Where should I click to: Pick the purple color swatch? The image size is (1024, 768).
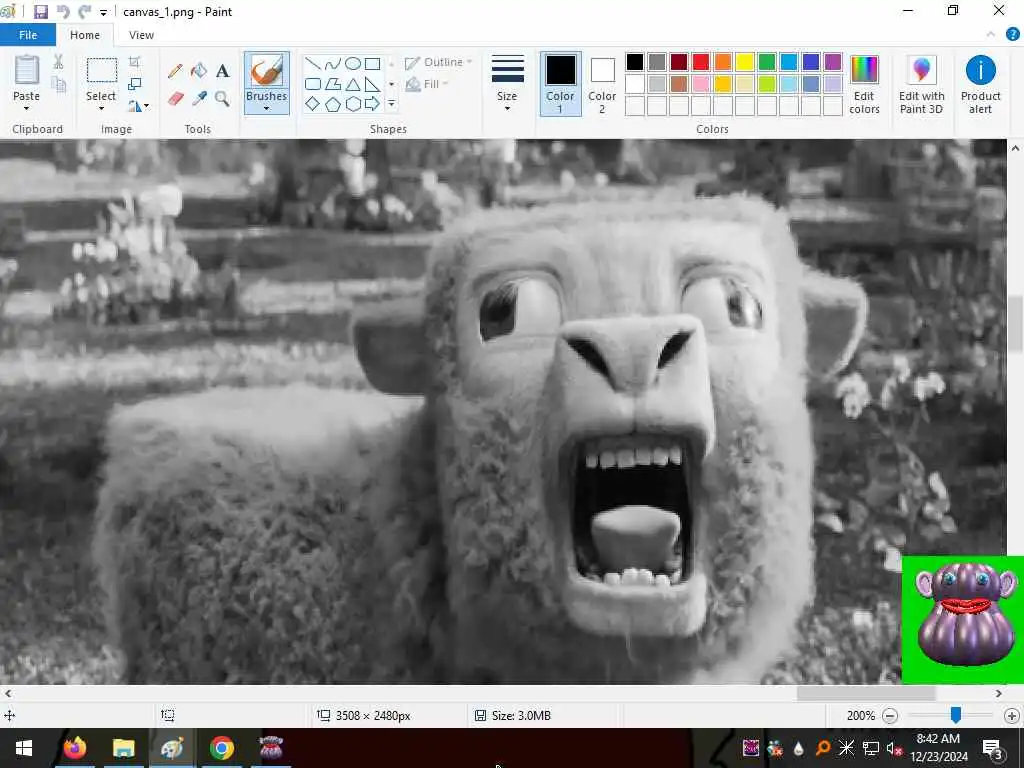point(833,62)
